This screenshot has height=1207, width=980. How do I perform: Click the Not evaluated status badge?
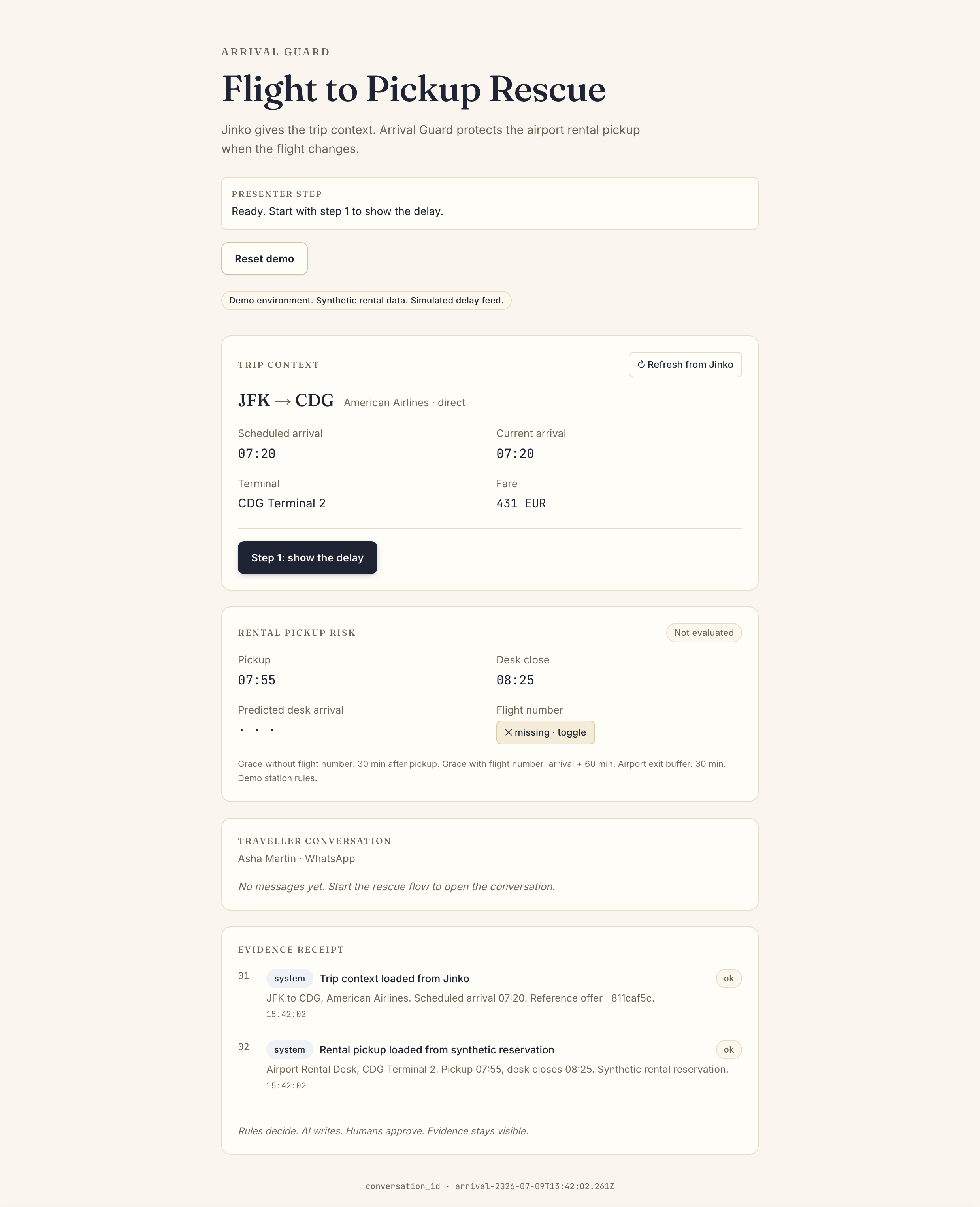coord(703,633)
